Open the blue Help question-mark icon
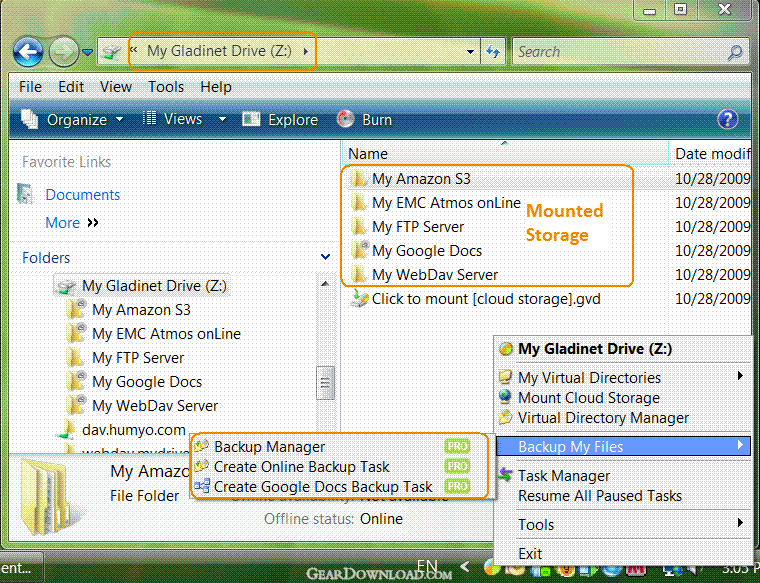The image size is (760, 583). pyautogui.click(x=727, y=119)
